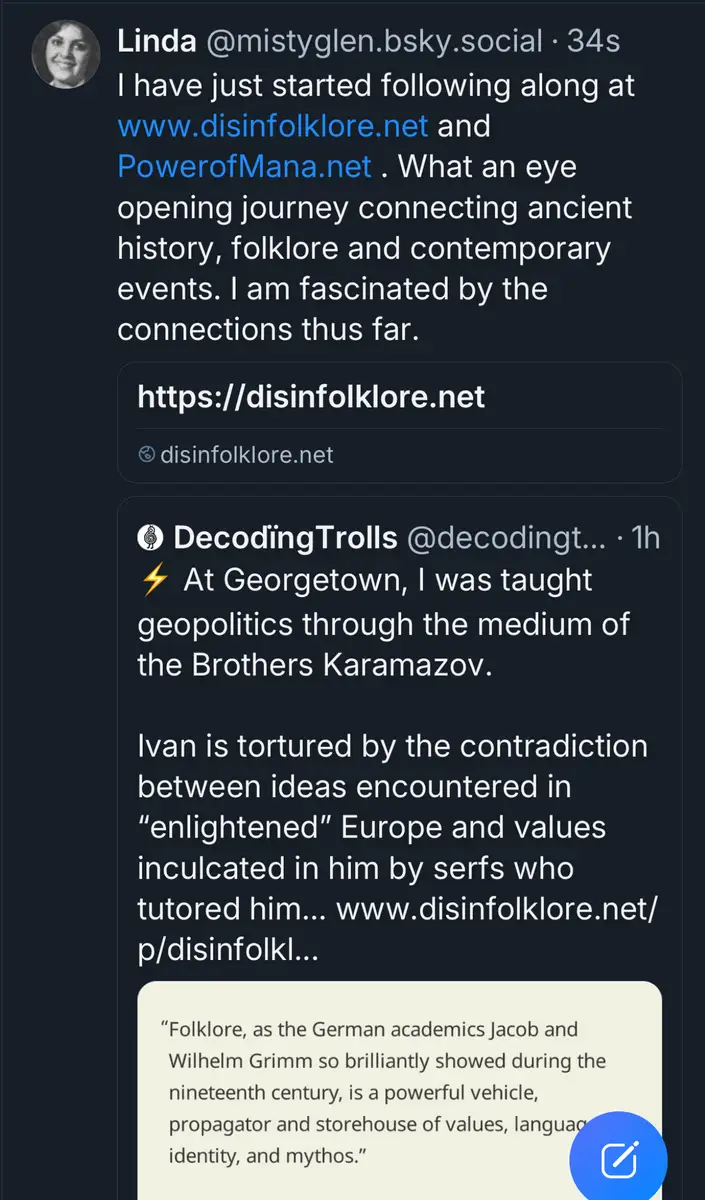This screenshot has height=1200, width=705.
Task: Click the disinfolklore.net domain under card title
Action: coord(245,455)
